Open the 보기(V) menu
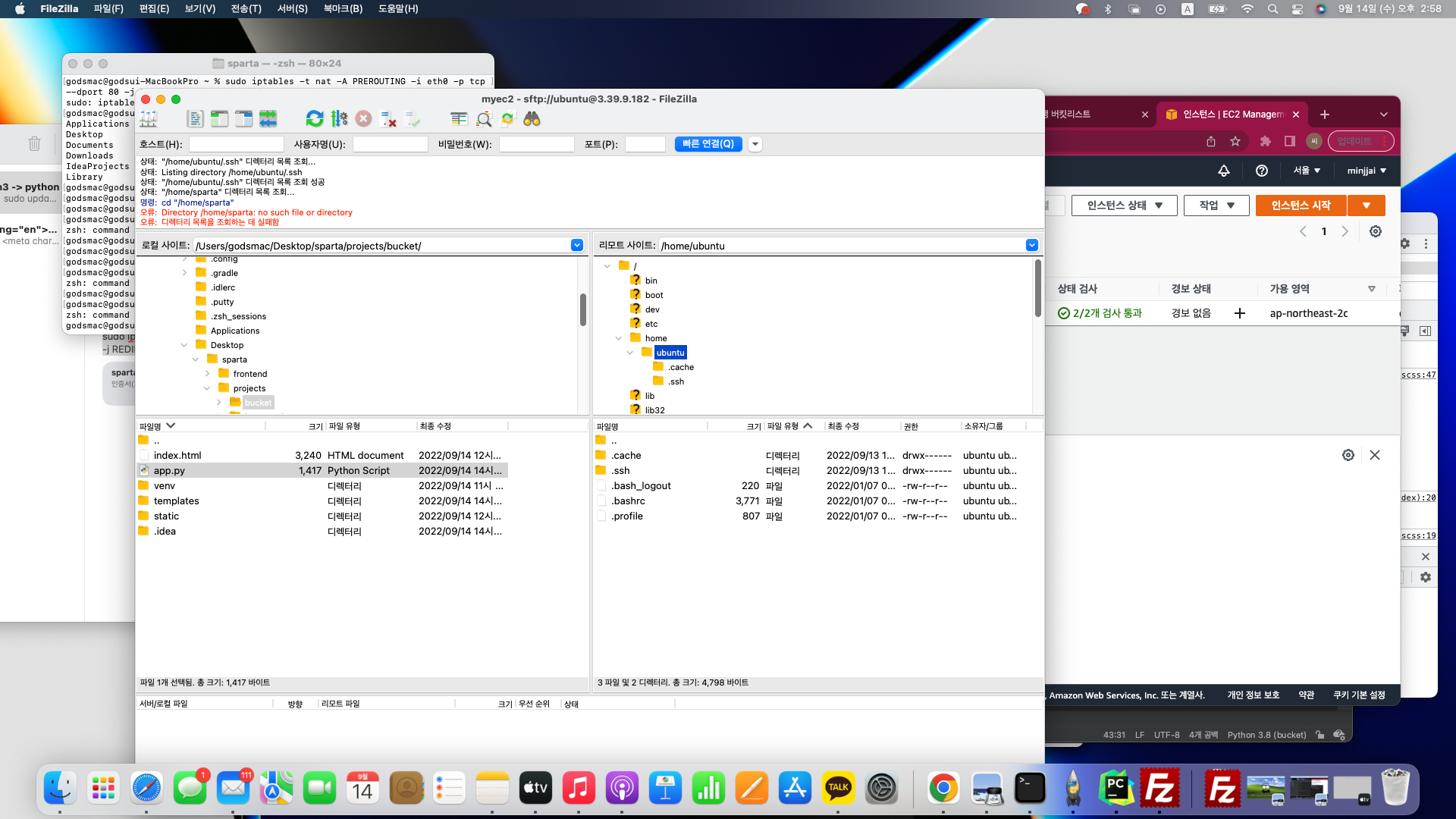This screenshot has width=1456, height=819. tap(200, 9)
